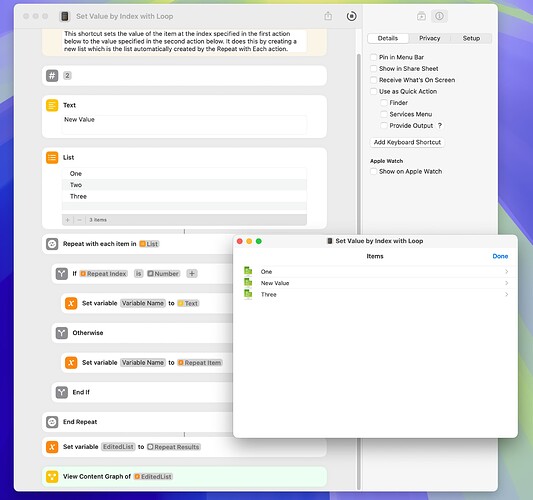Click the plus button under the list items
533x500 pixels.
pos(67,220)
